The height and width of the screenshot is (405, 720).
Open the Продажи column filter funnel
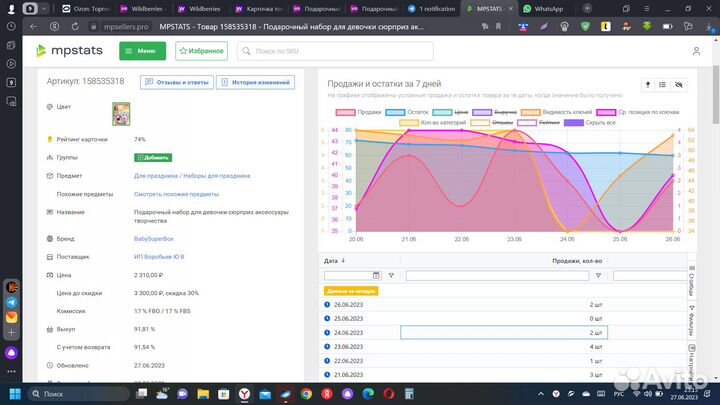598,276
